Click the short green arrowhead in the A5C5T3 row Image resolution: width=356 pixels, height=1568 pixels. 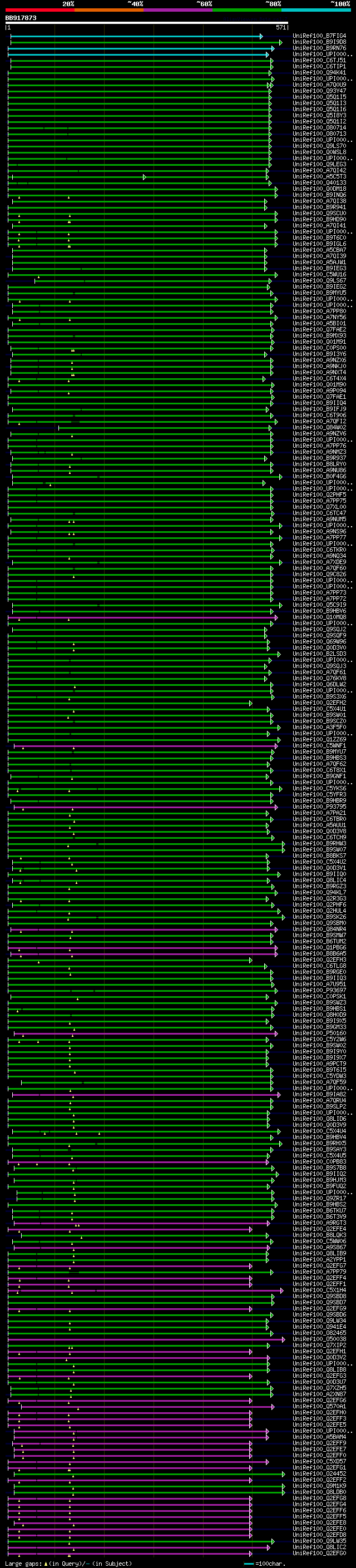click(x=144, y=177)
